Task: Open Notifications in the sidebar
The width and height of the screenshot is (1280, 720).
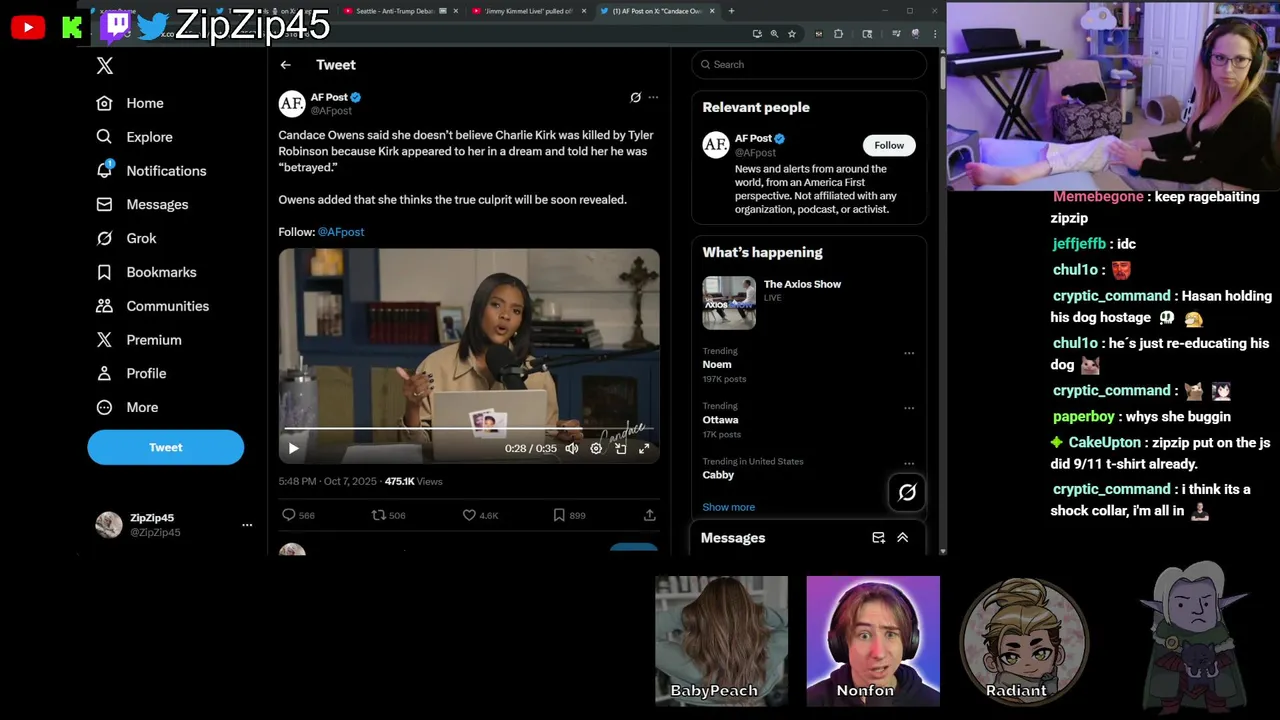Action: tap(151, 171)
